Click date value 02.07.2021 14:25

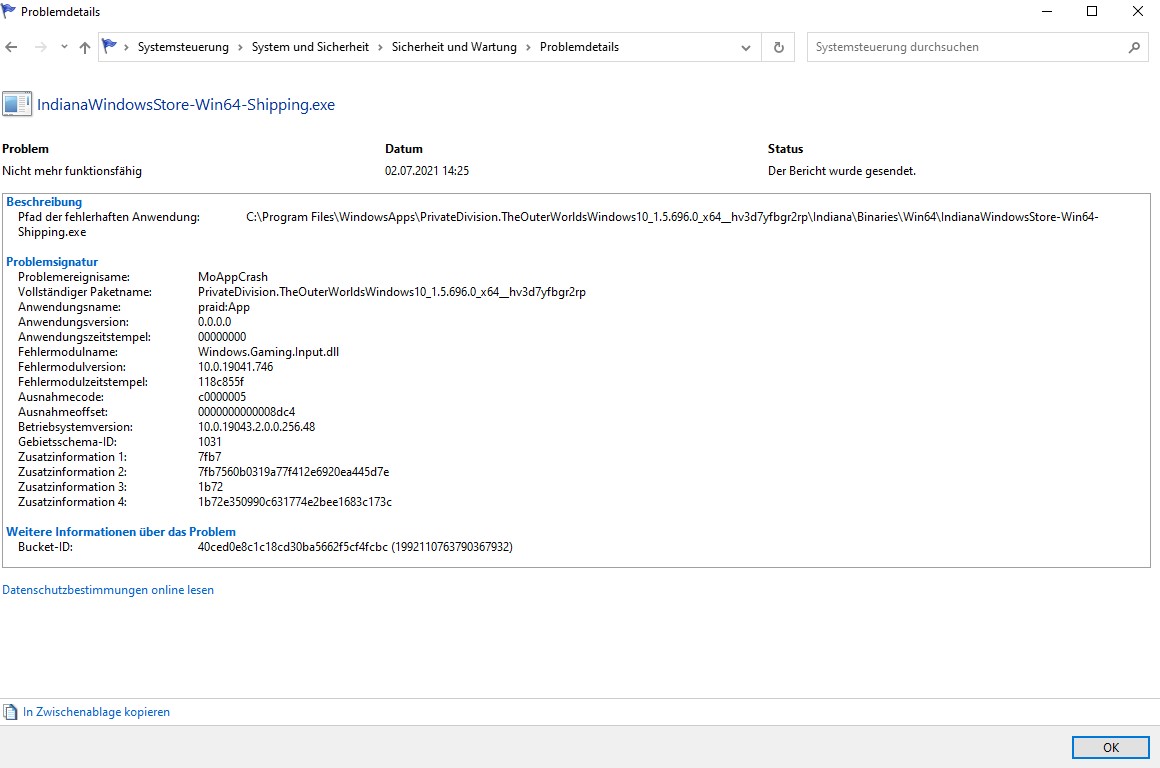point(427,171)
